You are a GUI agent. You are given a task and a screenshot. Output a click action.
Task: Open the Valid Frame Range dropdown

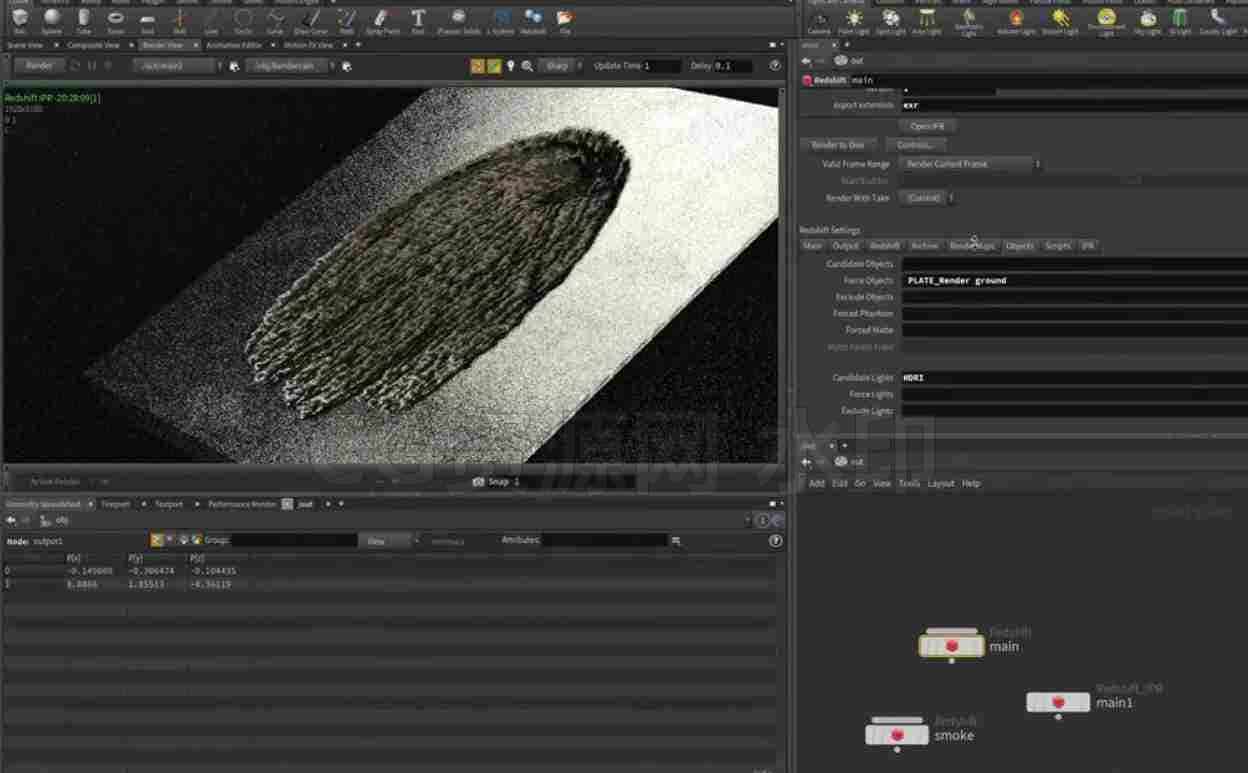point(970,164)
